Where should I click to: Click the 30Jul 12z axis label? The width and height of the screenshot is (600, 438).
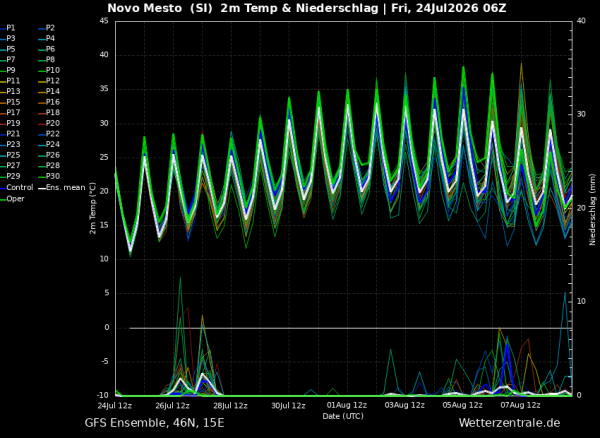(289, 406)
